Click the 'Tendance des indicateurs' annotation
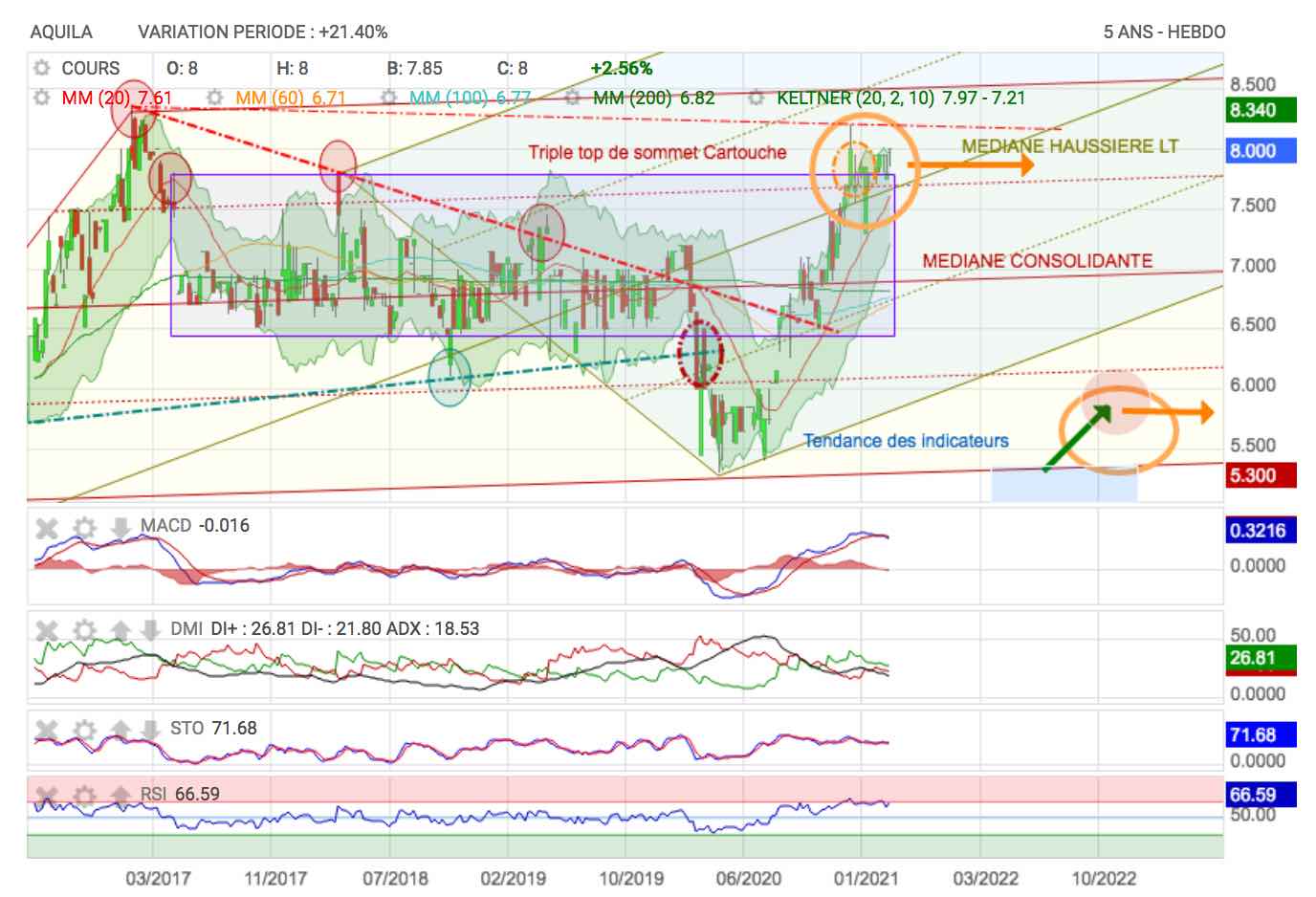Viewport: 1316px width, 897px height. click(906, 441)
